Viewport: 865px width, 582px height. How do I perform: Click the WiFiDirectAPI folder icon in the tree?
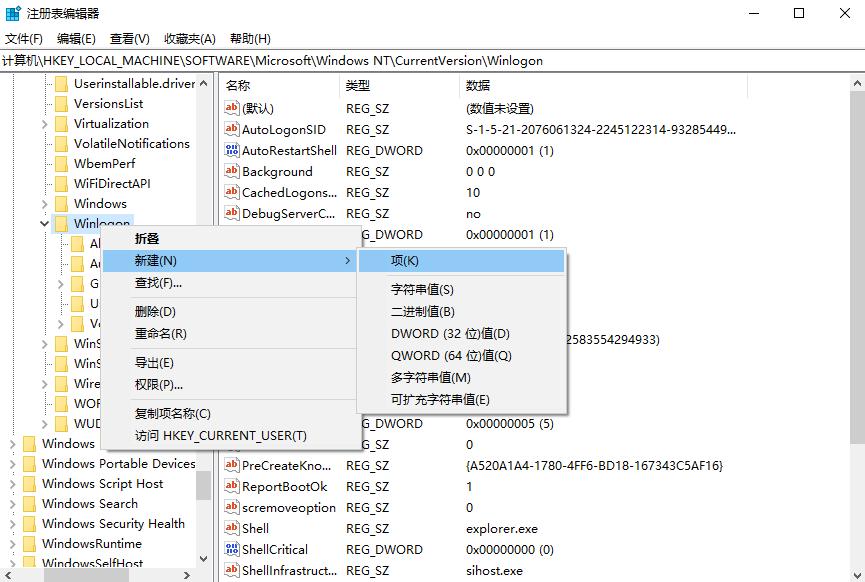tap(61, 183)
